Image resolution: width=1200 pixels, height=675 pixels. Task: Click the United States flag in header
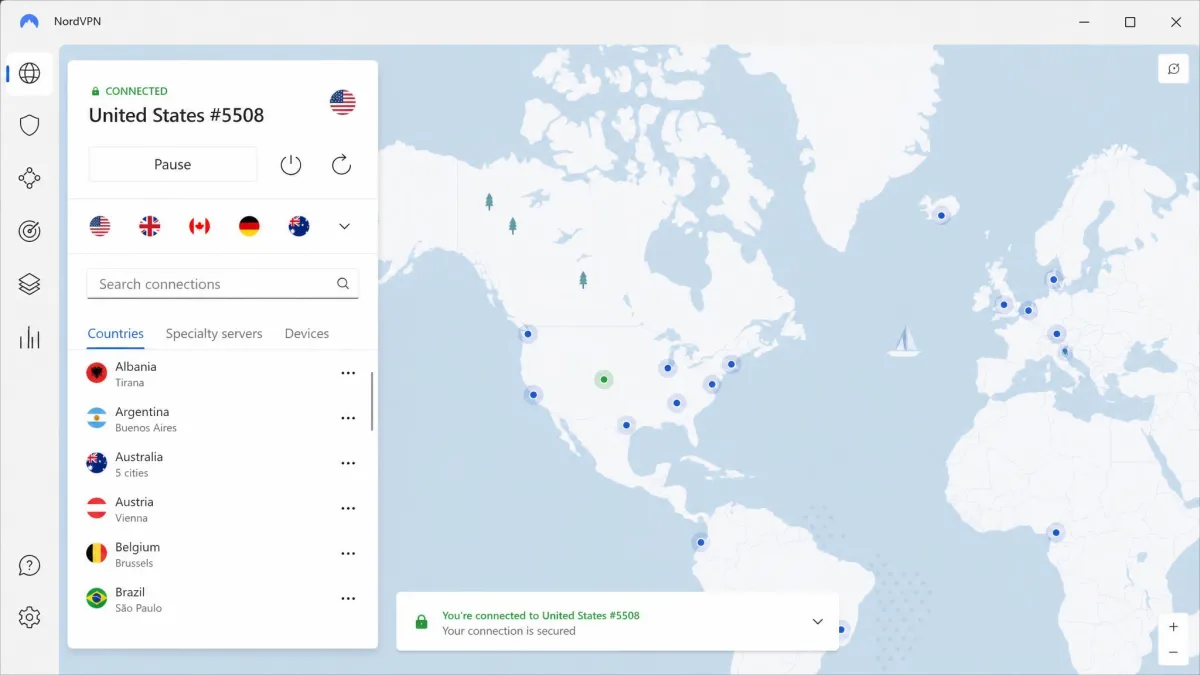342,102
